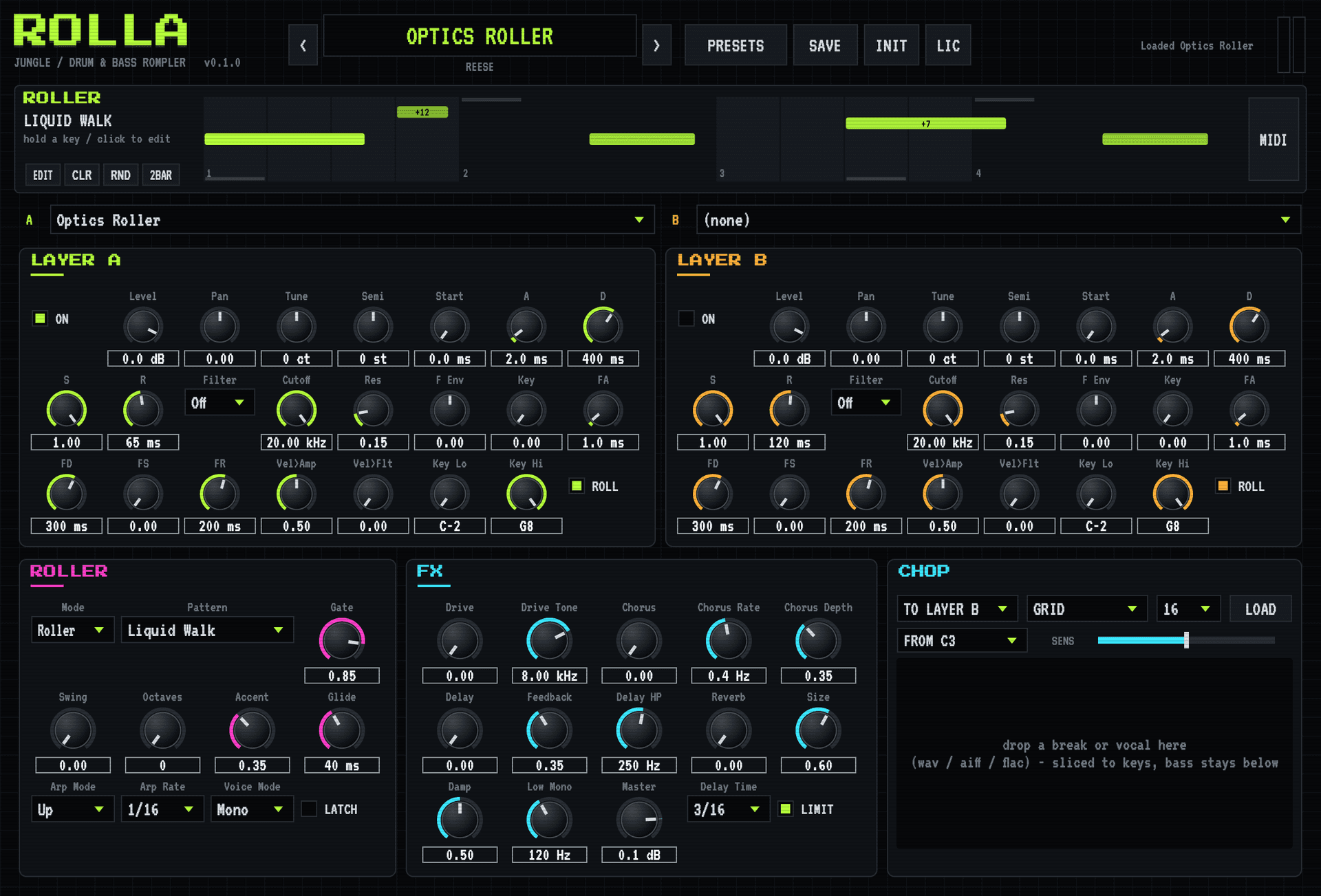Toggle Layer B ON checkbox
Screen dimensions: 1321x896
(x=686, y=318)
